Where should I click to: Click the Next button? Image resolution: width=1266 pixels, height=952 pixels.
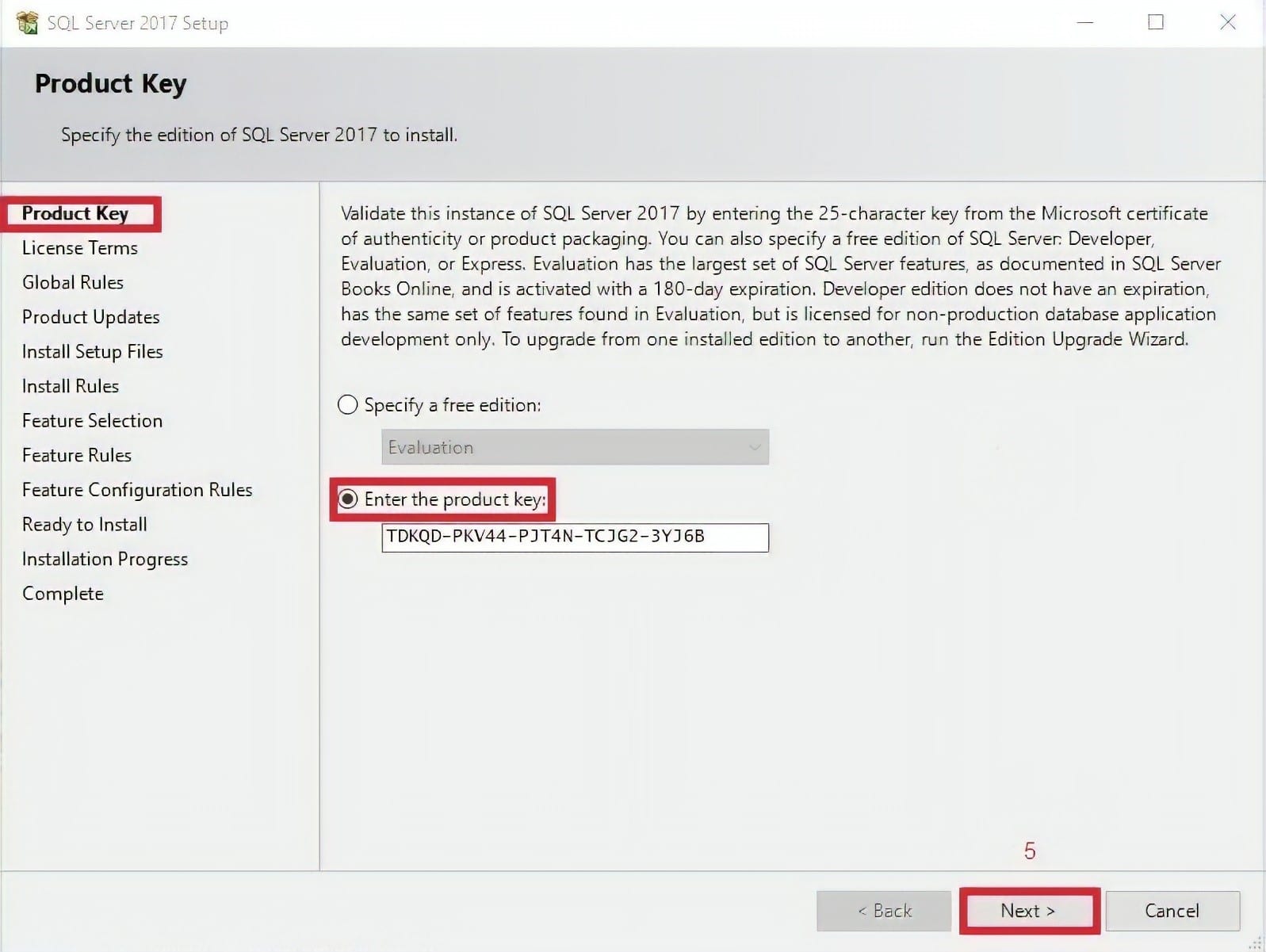pyautogui.click(x=1029, y=911)
